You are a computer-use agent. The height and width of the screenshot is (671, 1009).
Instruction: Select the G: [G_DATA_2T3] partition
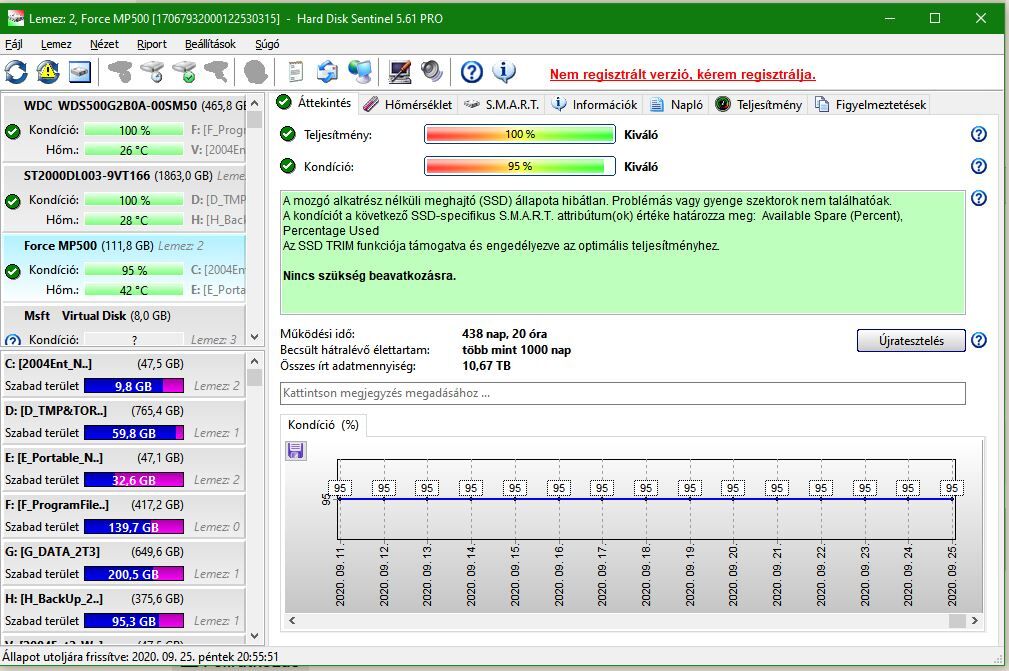124,562
